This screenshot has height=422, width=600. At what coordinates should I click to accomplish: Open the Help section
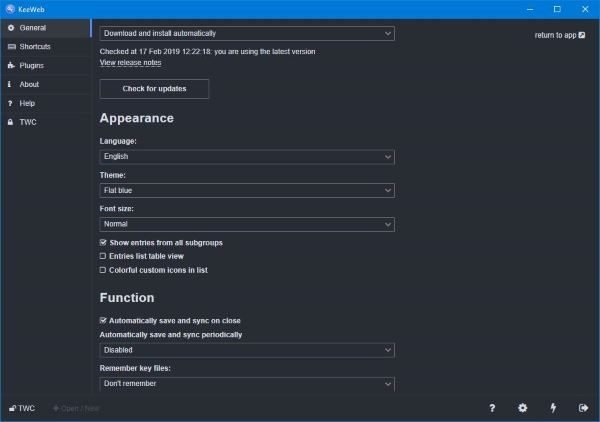pos(46,103)
